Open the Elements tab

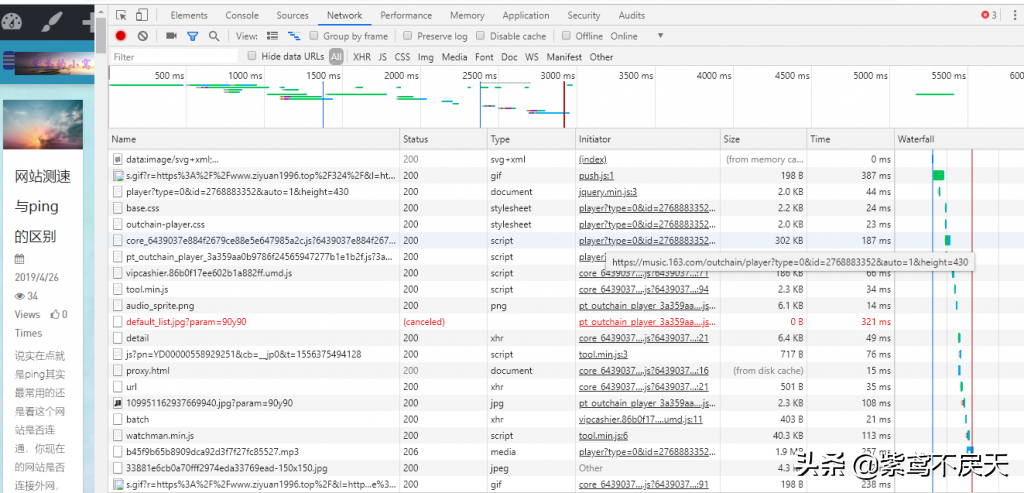pyautogui.click(x=189, y=15)
